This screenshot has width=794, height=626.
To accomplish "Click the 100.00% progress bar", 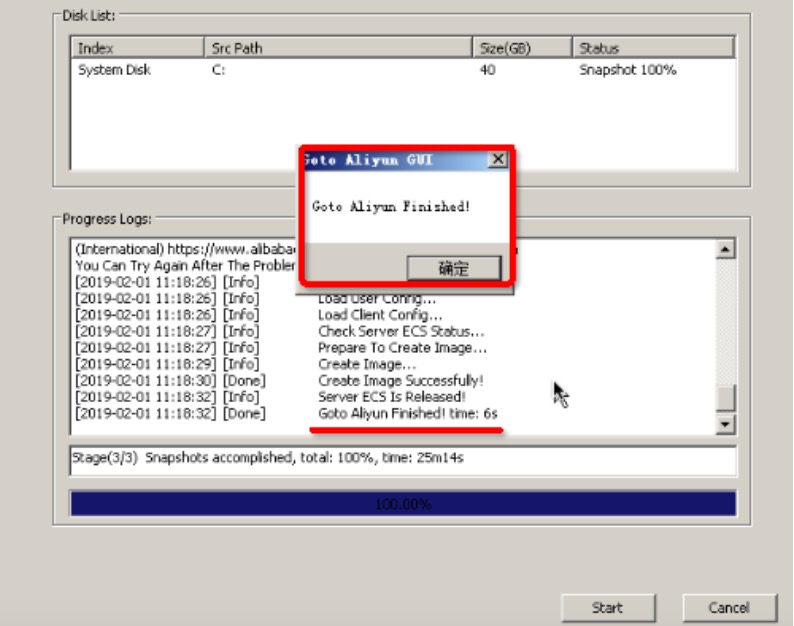I will (x=403, y=503).
